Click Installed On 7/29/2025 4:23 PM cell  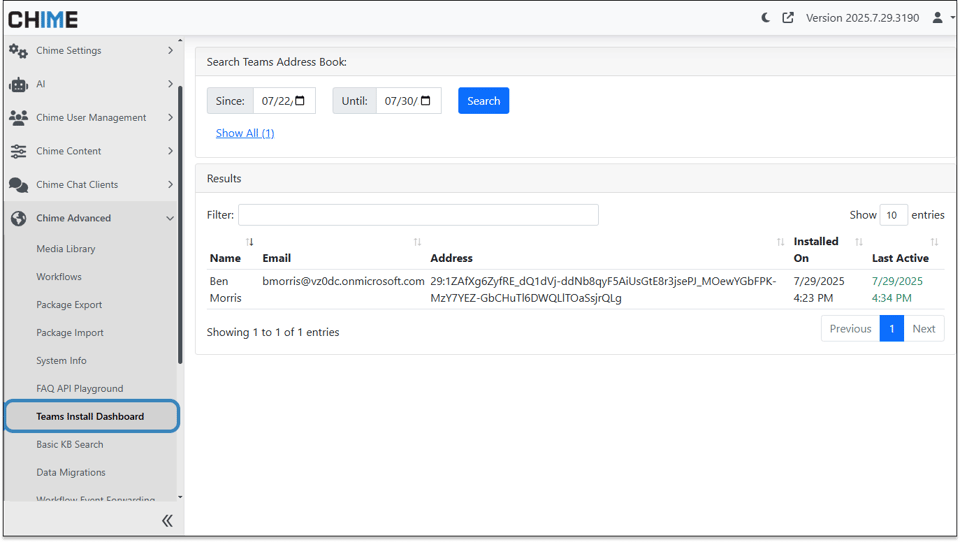click(x=819, y=290)
